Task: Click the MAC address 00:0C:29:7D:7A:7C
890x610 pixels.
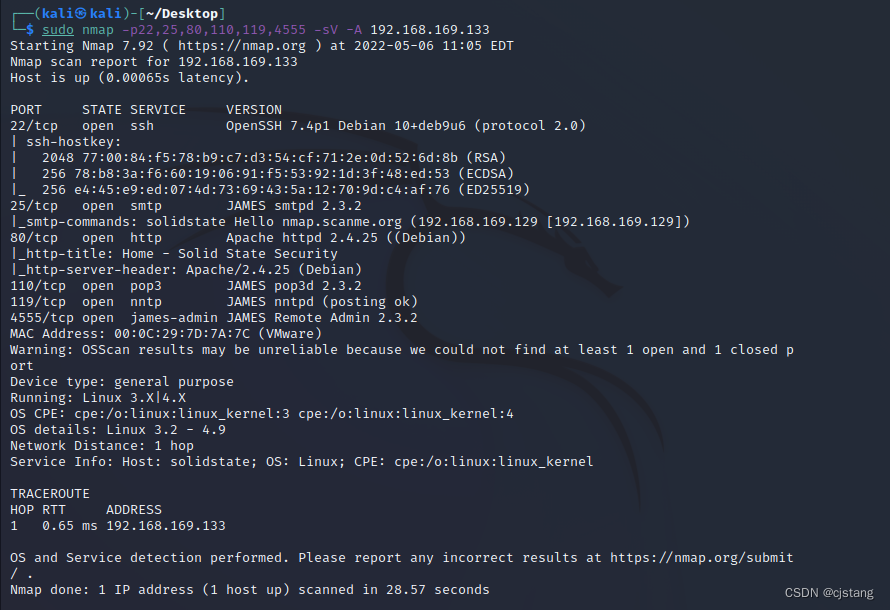Action: point(182,334)
